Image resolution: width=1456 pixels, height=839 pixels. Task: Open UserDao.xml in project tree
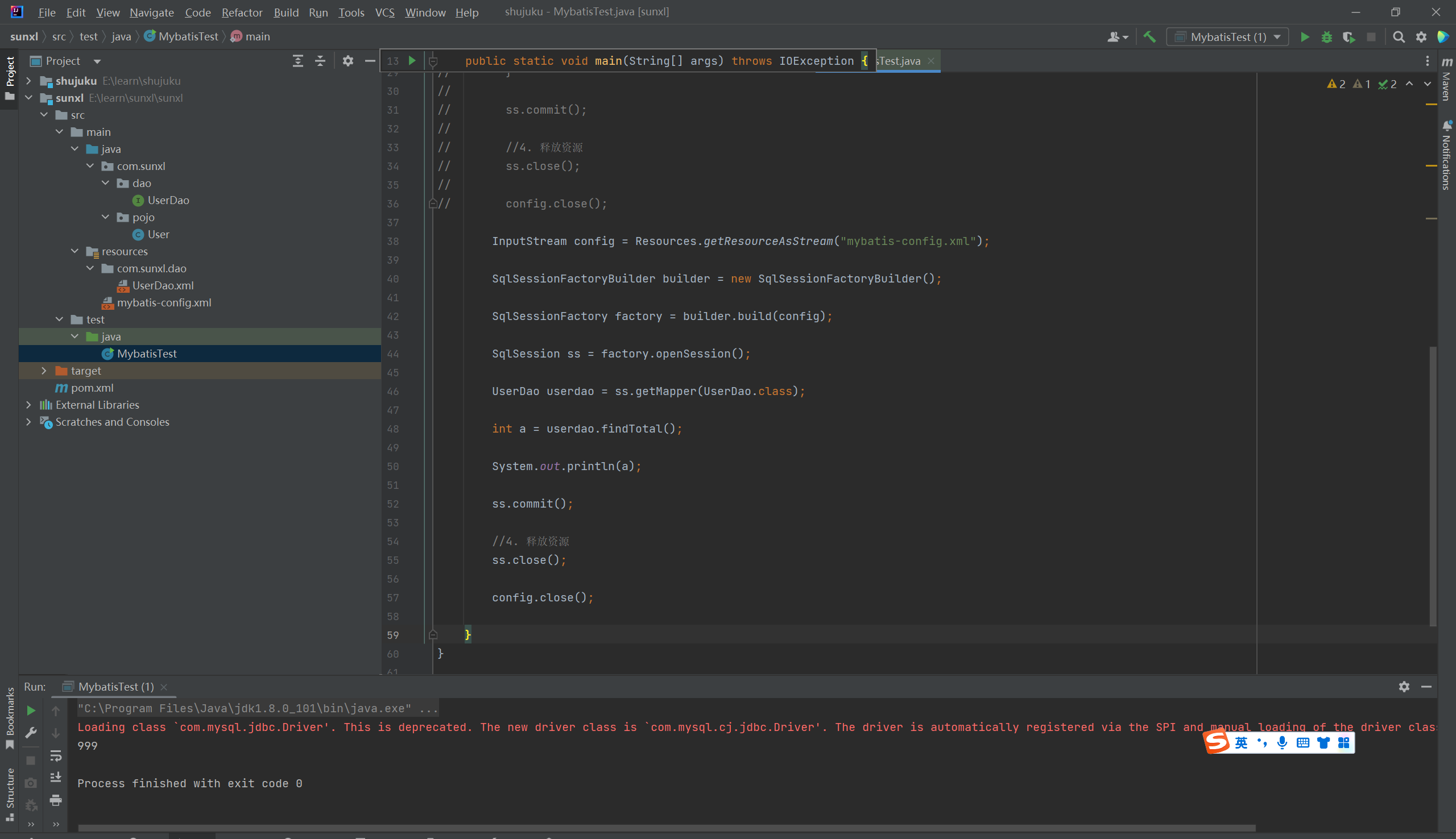click(x=163, y=285)
